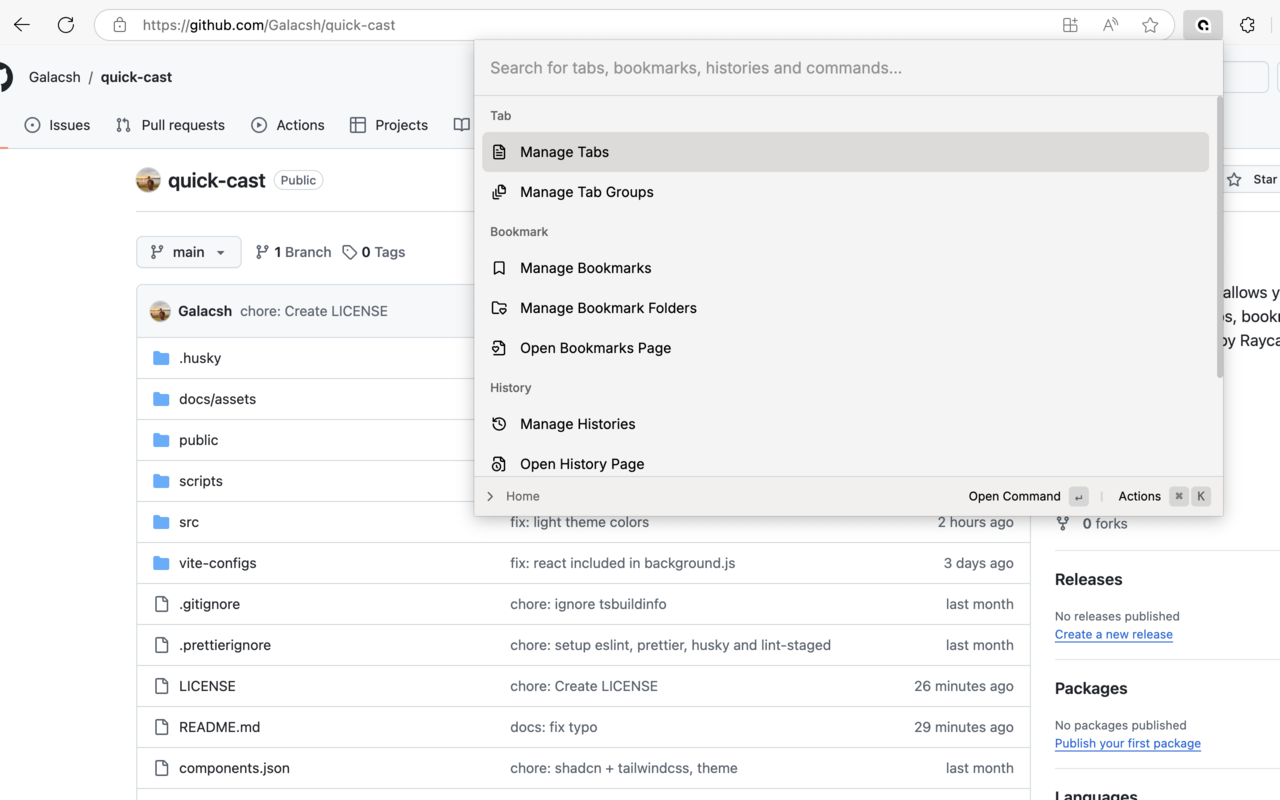The width and height of the screenshot is (1280, 800).
Task: Open the browser extensions puzzle icon
Action: [1247, 25]
